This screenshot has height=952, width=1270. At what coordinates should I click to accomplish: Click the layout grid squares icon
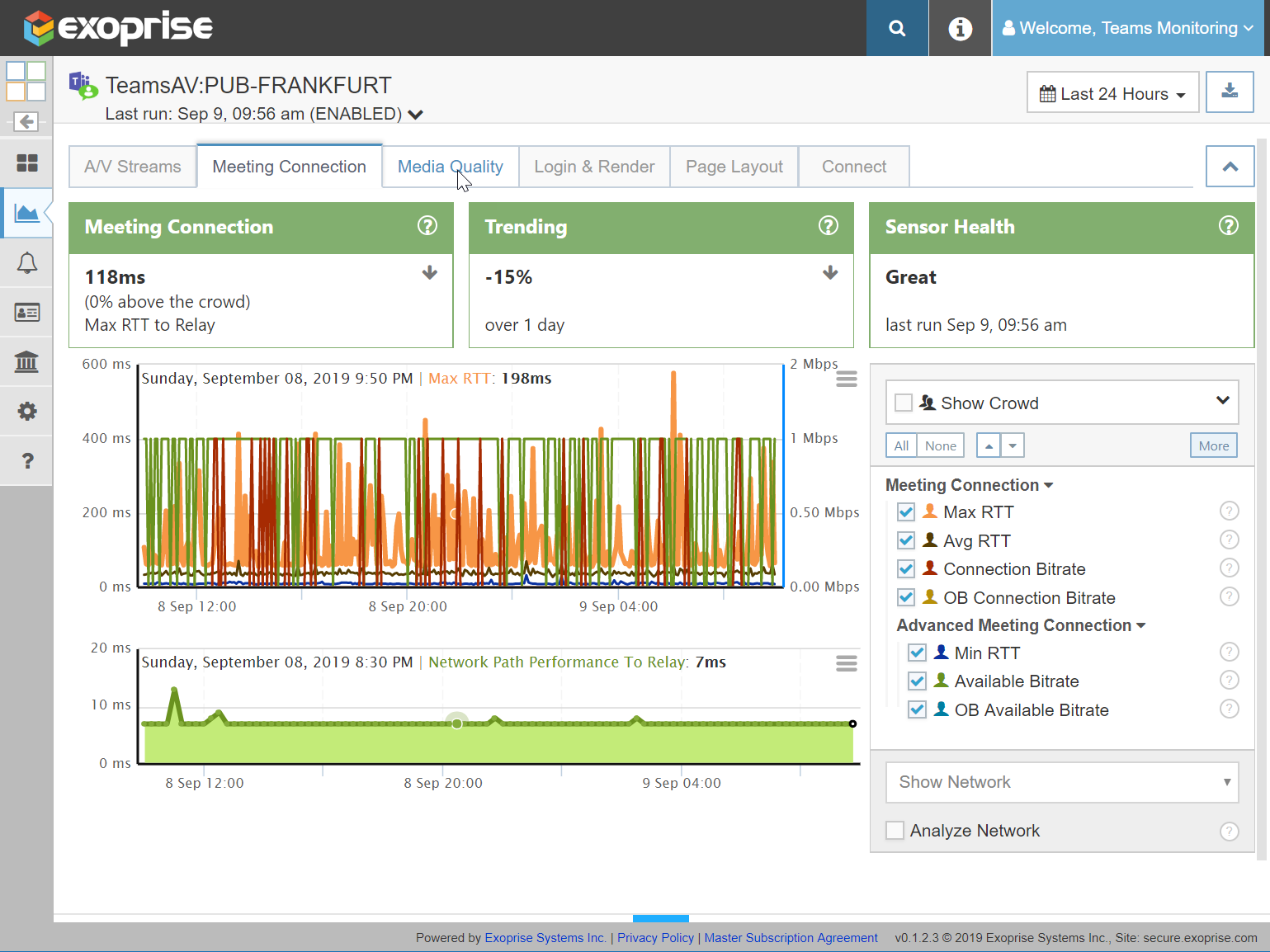coord(26,81)
